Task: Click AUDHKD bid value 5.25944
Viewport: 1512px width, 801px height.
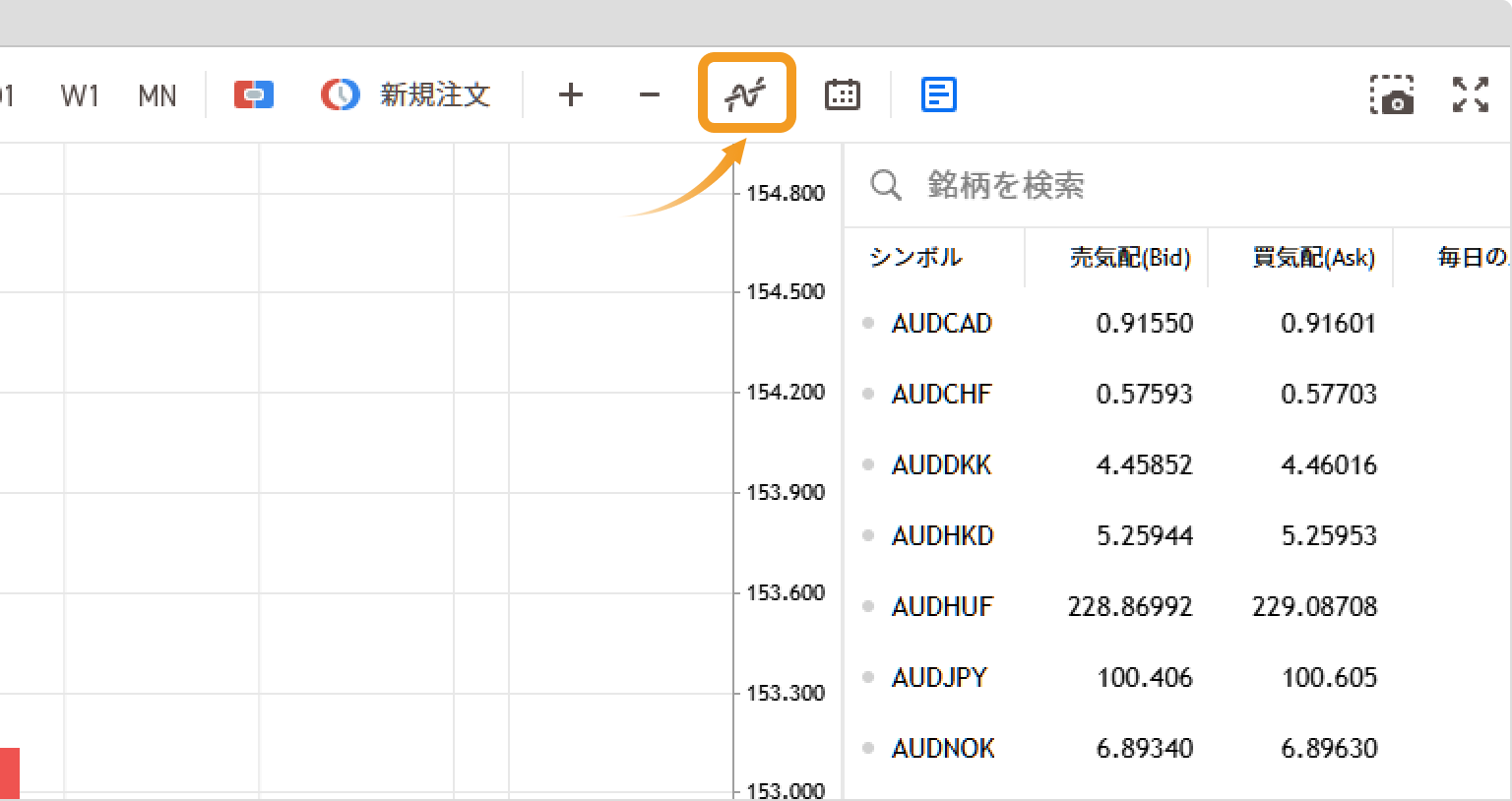Action: point(1145,535)
